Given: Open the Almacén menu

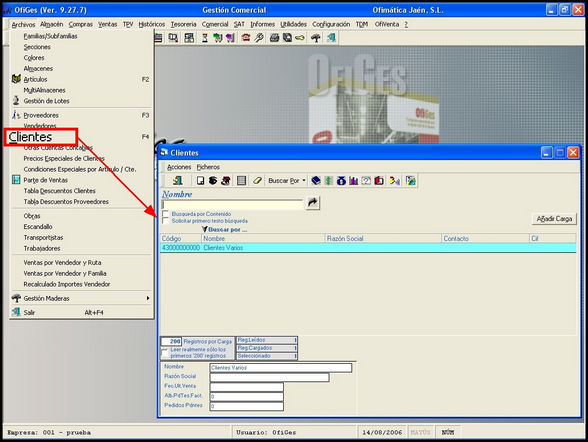Looking at the screenshot, I should tap(51, 24).
